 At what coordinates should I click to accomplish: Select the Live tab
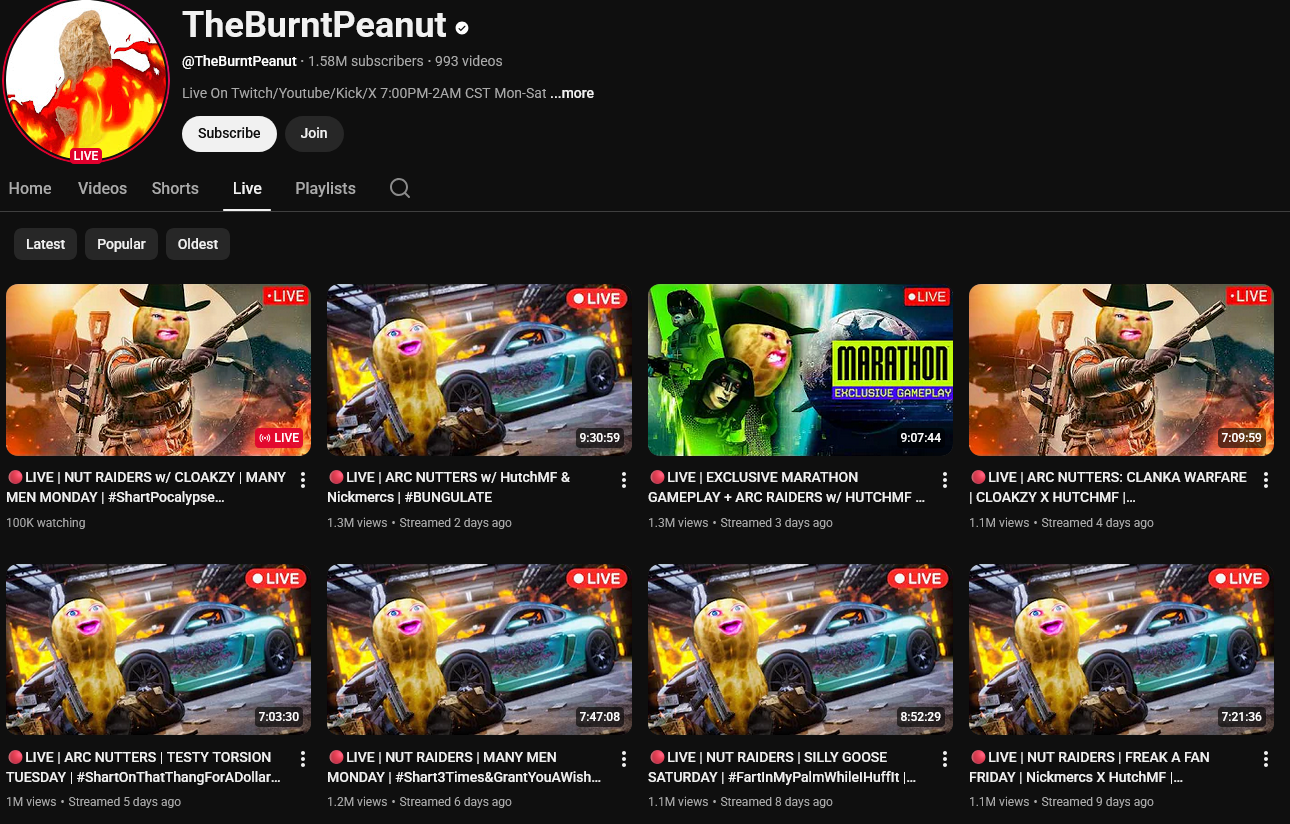pos(247,188)
